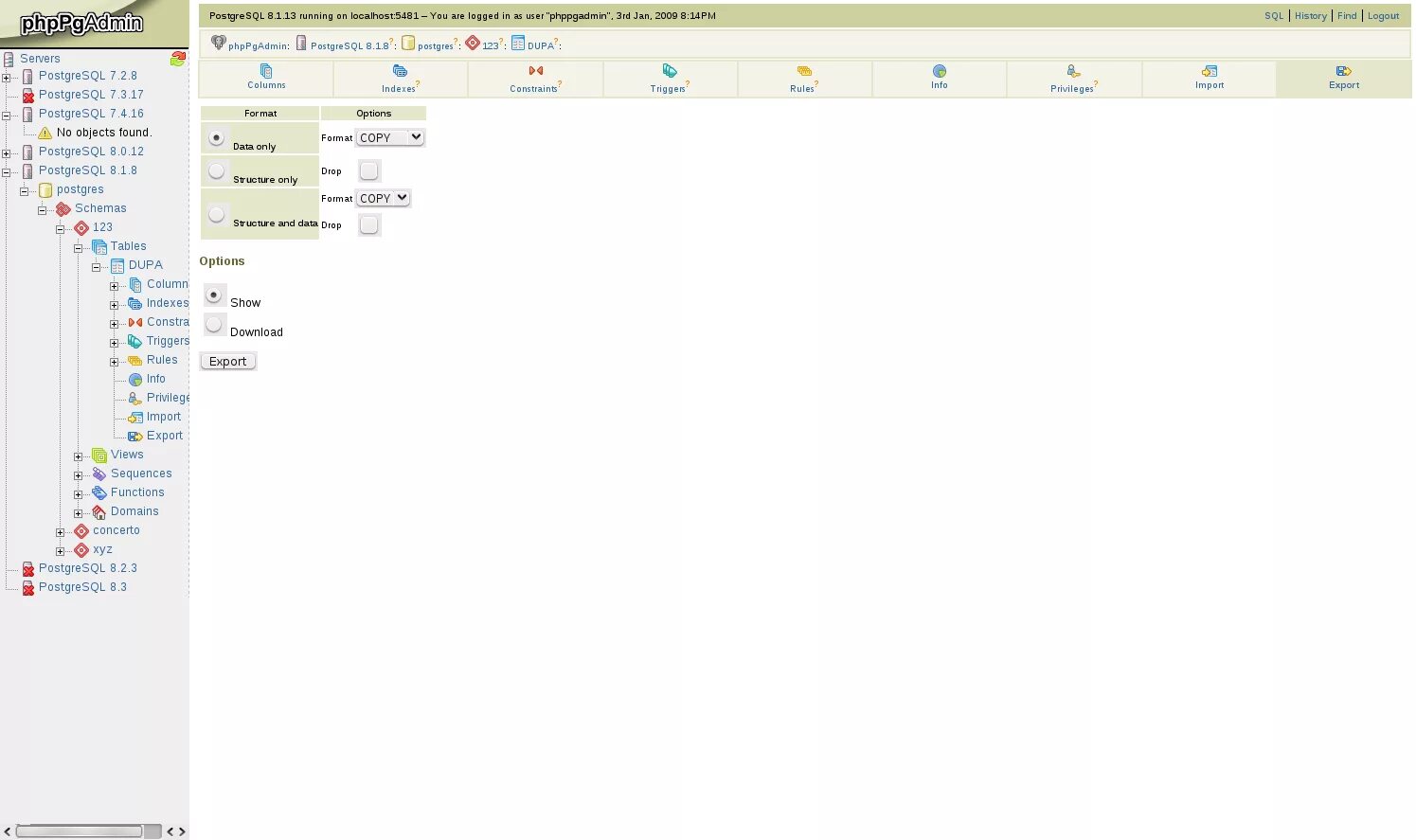Click the 123 schema icon in tree
Screen dimensions: 1416x840
(81, 228)
